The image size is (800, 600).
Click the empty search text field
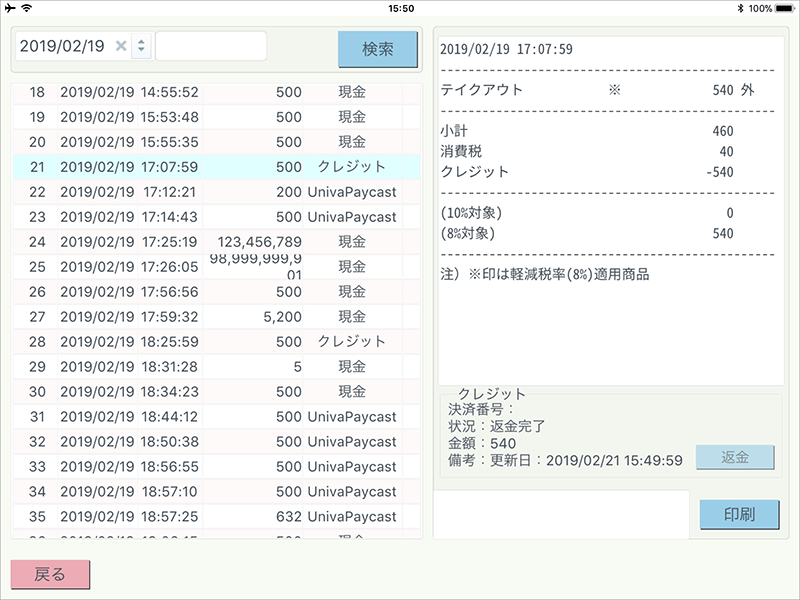click(211, 46)
